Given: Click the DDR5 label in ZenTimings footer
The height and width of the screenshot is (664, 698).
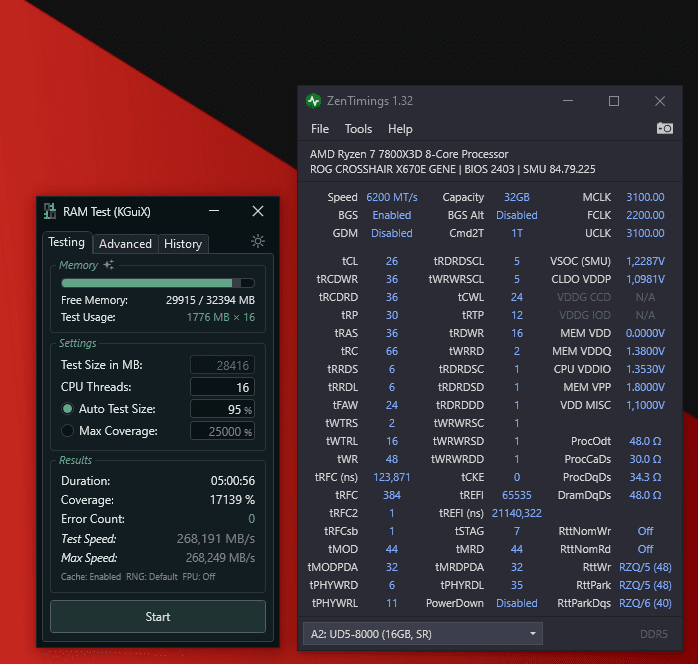Looking at the screenshot, I should click(x=654, y=634).
